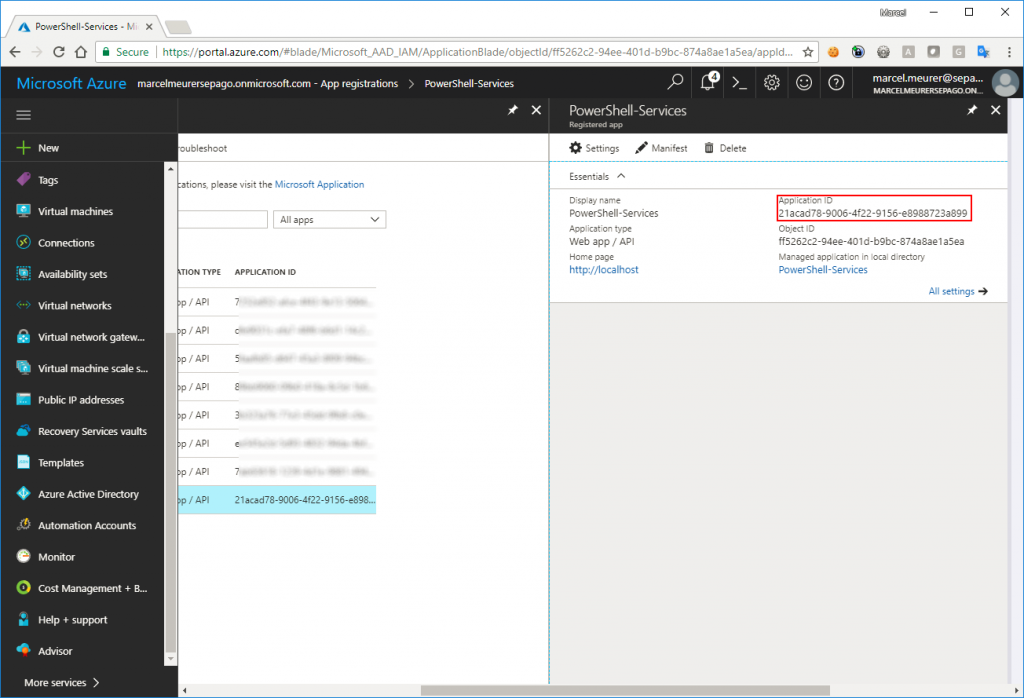Open Cost Management + Billing
The width and height of the screenshot is (1024, 698).
[x=93, y=588]
